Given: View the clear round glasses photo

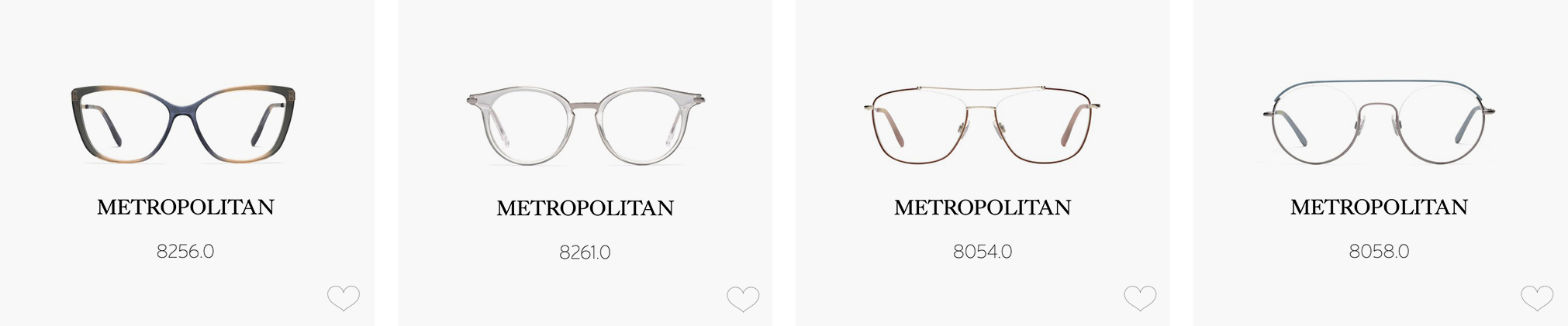Looking at the screenshot, I should click(x=585, y=126).
